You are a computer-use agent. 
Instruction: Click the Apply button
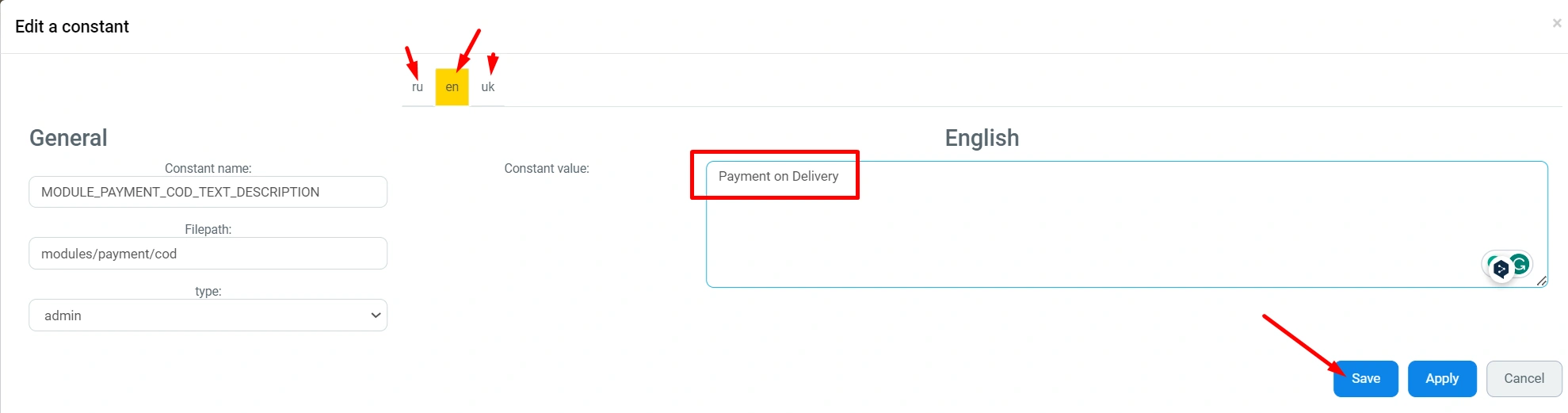click(1441, 379)
